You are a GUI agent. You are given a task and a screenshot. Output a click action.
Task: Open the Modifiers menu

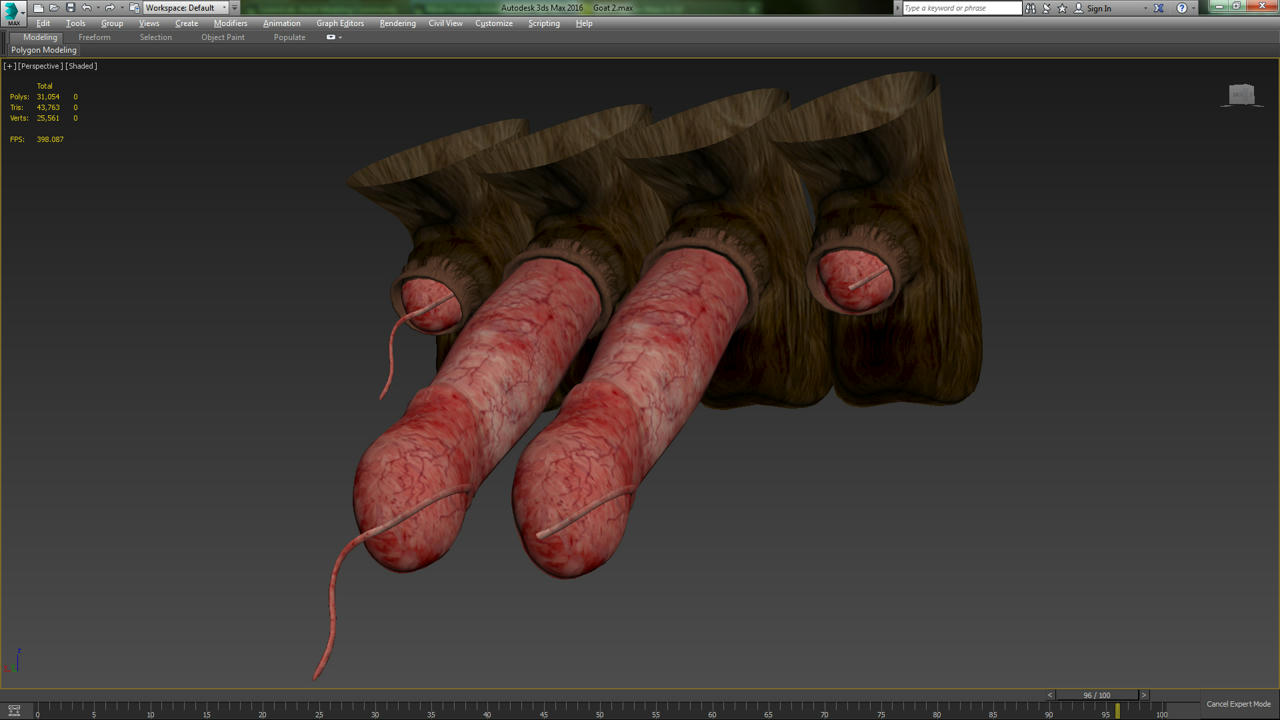click(231, 23)
